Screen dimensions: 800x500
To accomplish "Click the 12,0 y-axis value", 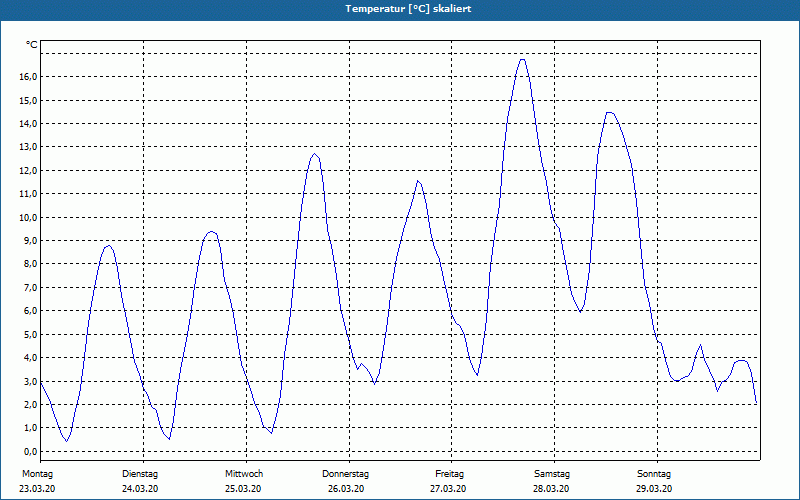I will [x=29, y=170].
